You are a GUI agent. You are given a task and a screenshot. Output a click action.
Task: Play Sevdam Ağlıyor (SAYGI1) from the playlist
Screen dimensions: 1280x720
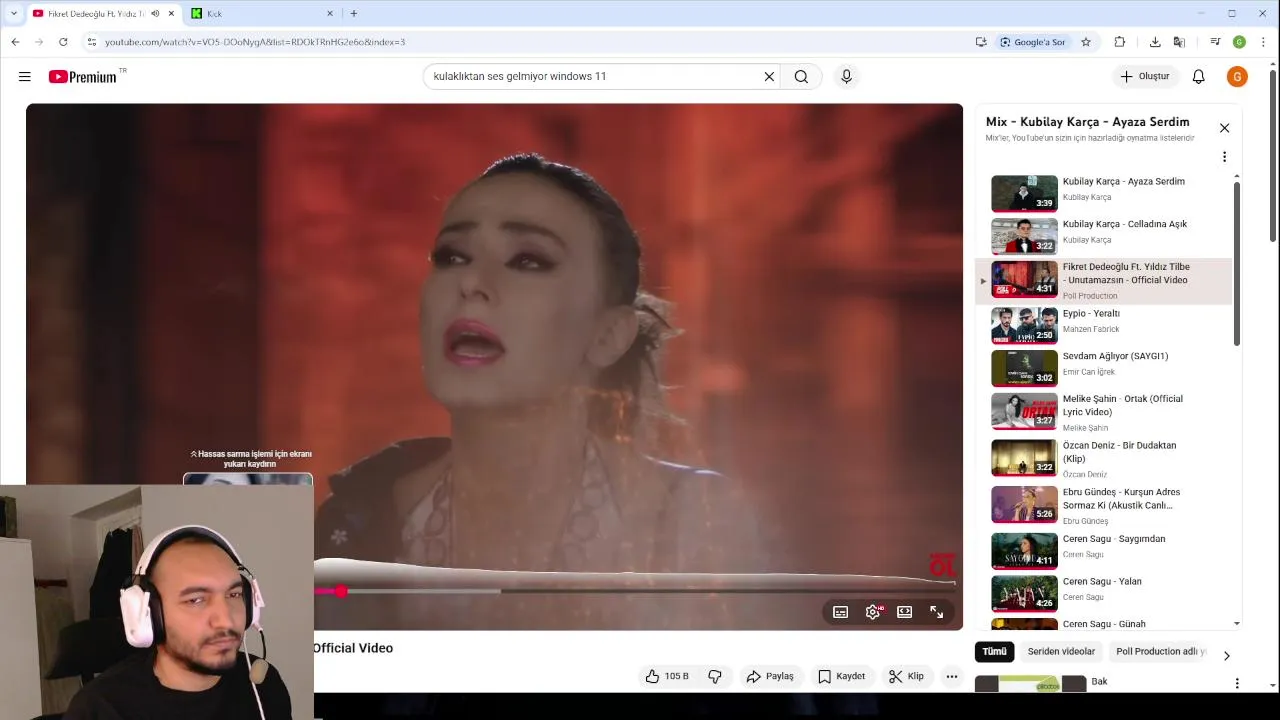click(1104, 368)
